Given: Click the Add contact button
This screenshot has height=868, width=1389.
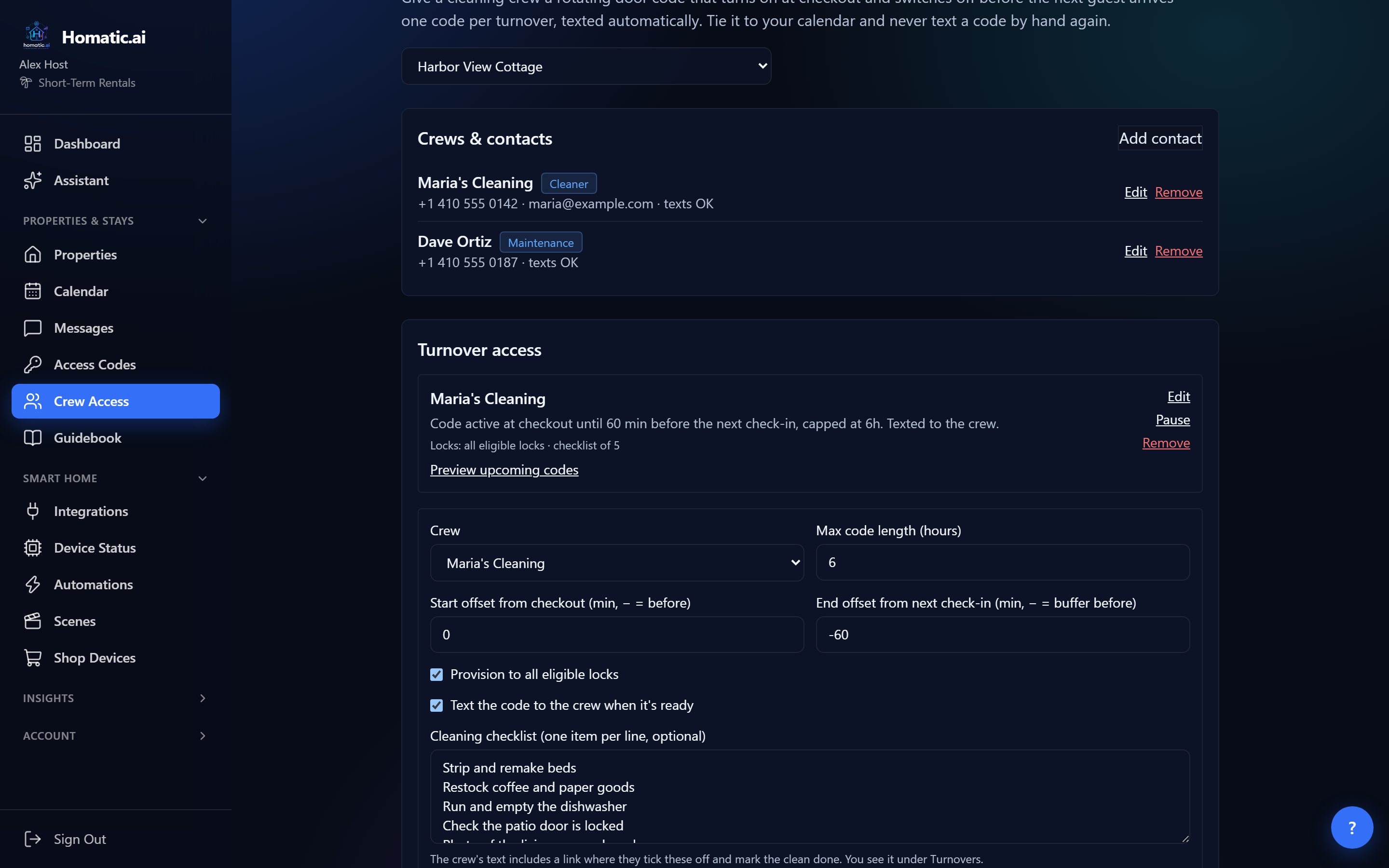Looking at the screenshot, I should click(x=1160, y=138).
